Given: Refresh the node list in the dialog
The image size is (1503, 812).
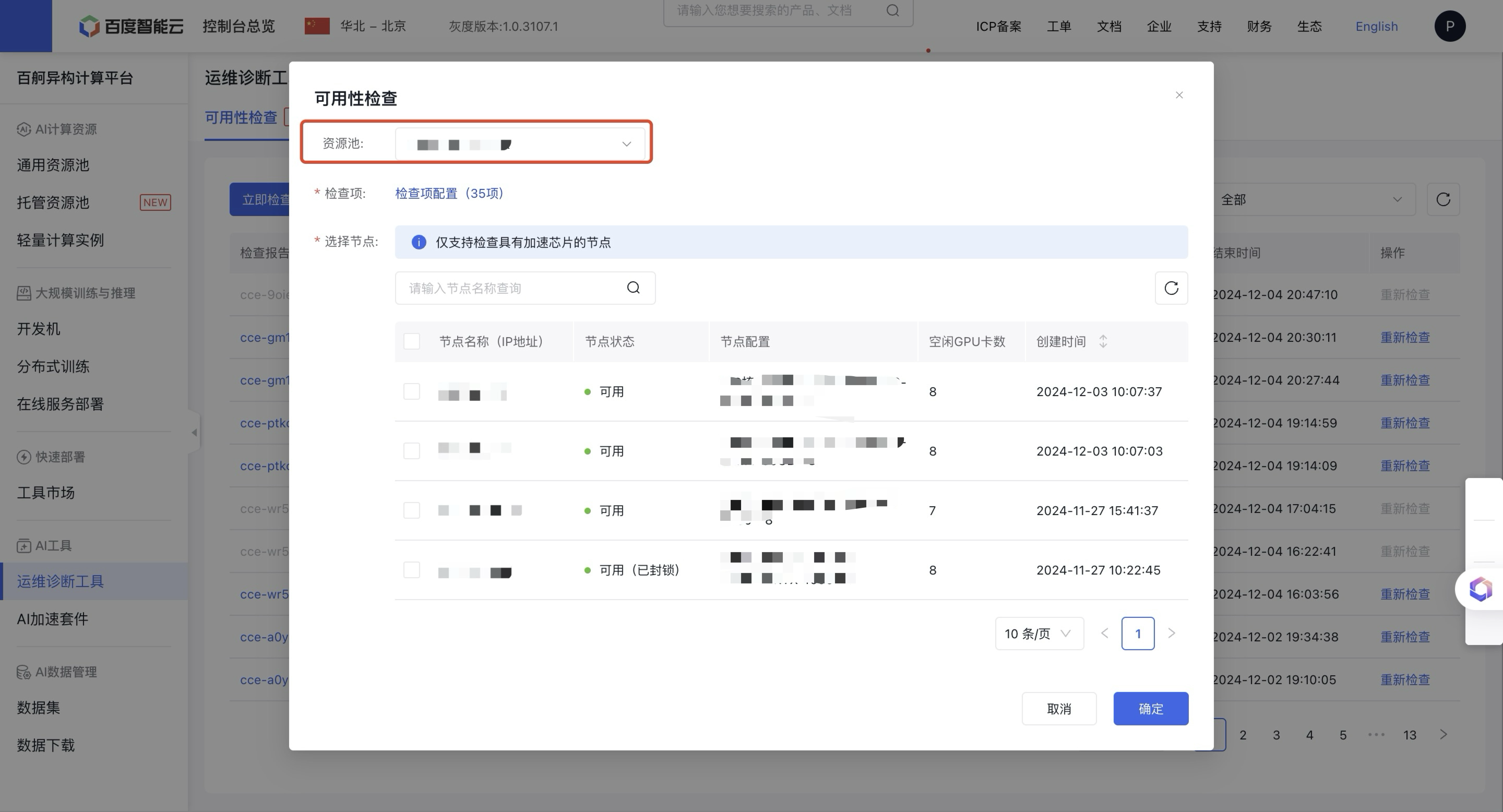Looking at the screenshot, I should pyautogui.click(x=1171, y=288).
